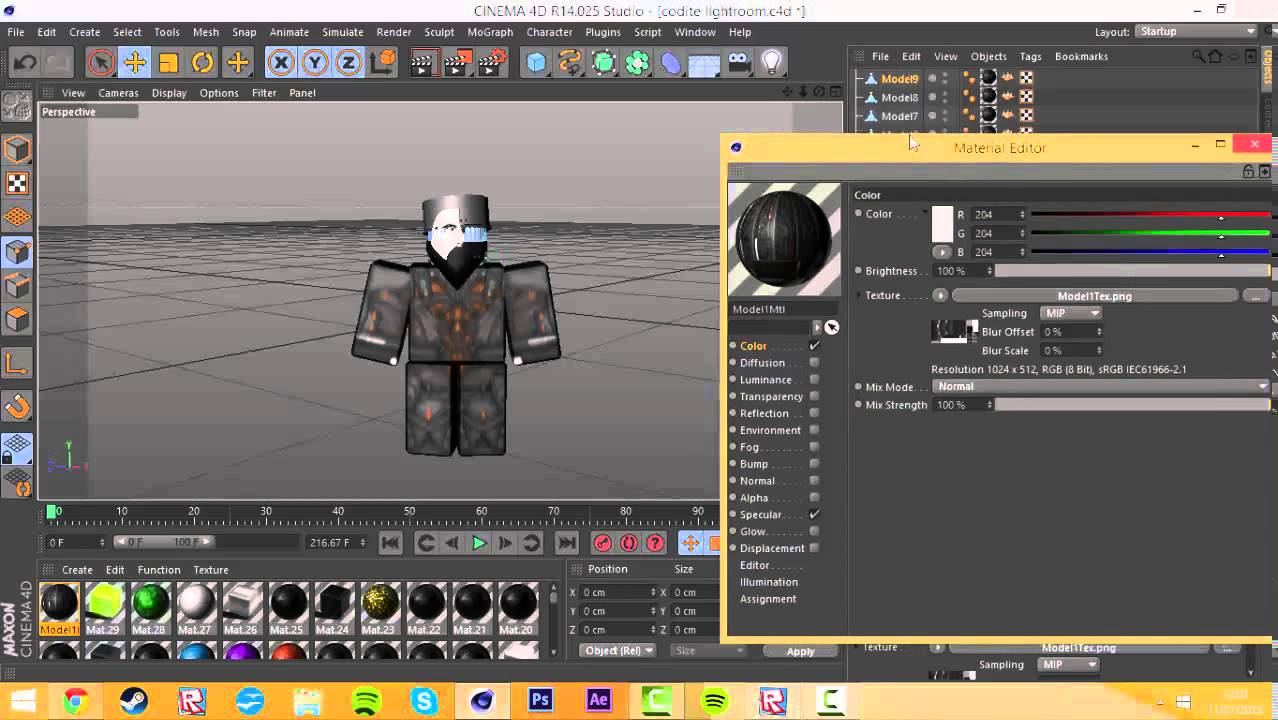Click the white Color swatch
Viewport: 1278px width, 720px height.
(942, 224)
